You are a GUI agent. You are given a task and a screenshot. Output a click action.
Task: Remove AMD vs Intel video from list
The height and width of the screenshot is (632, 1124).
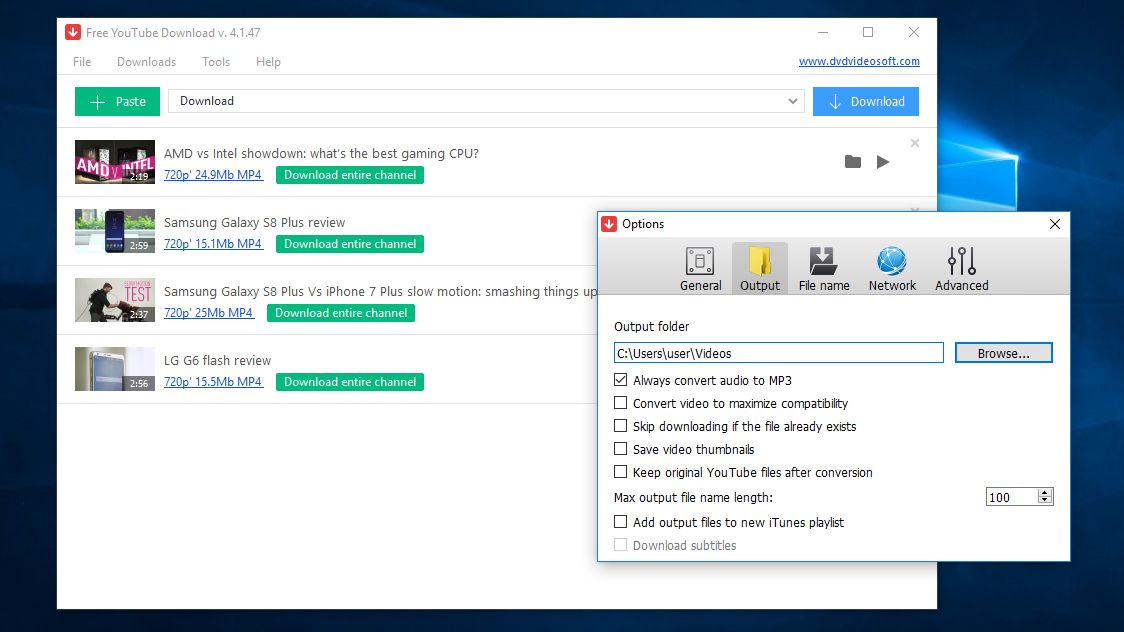point(915,143)
